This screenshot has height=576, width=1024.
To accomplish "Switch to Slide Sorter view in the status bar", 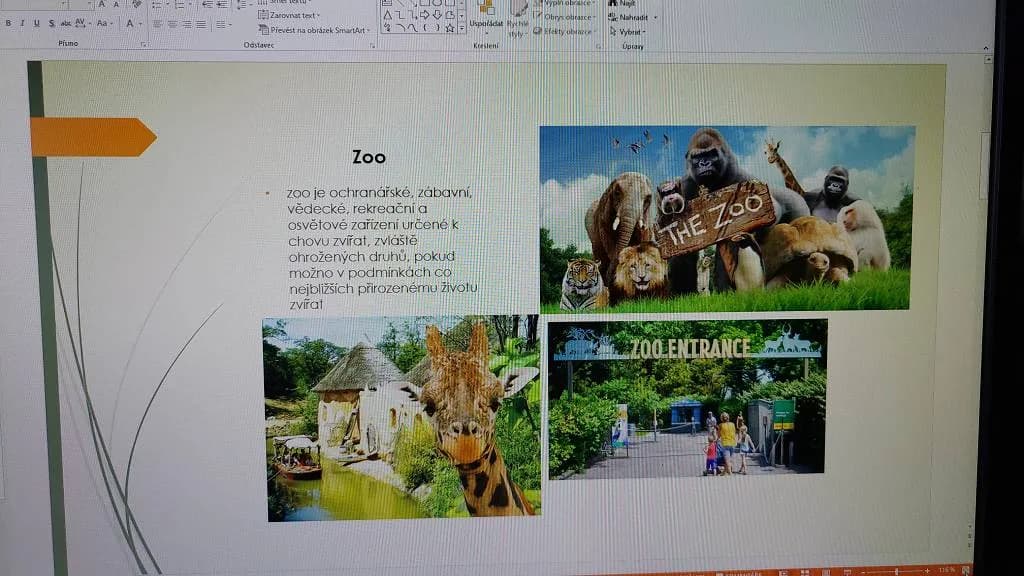I will pos(805,572).
